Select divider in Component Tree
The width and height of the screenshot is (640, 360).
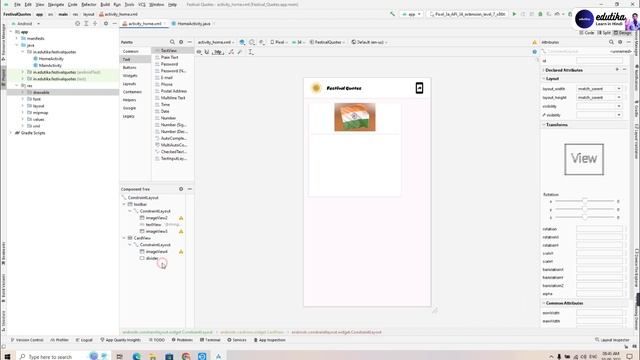click(x=152, y=258)
